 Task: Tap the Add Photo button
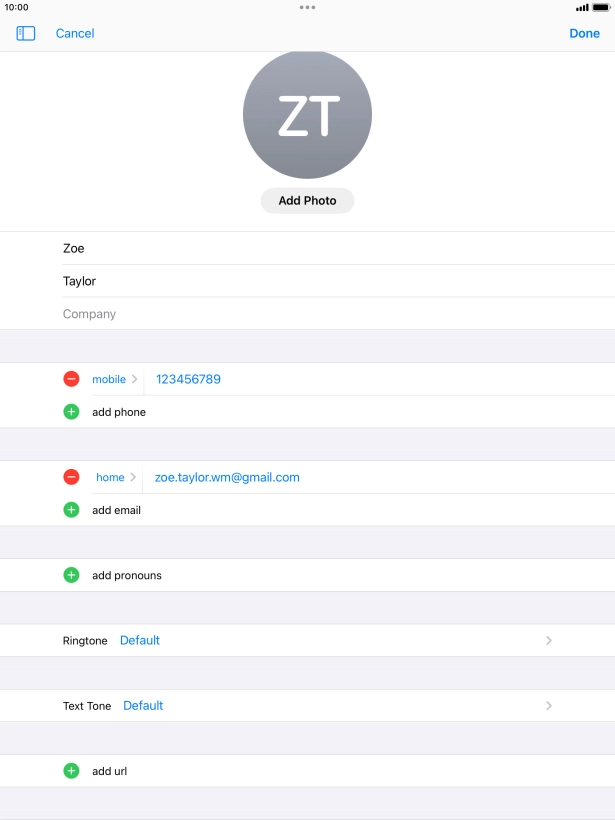point(307,200)
